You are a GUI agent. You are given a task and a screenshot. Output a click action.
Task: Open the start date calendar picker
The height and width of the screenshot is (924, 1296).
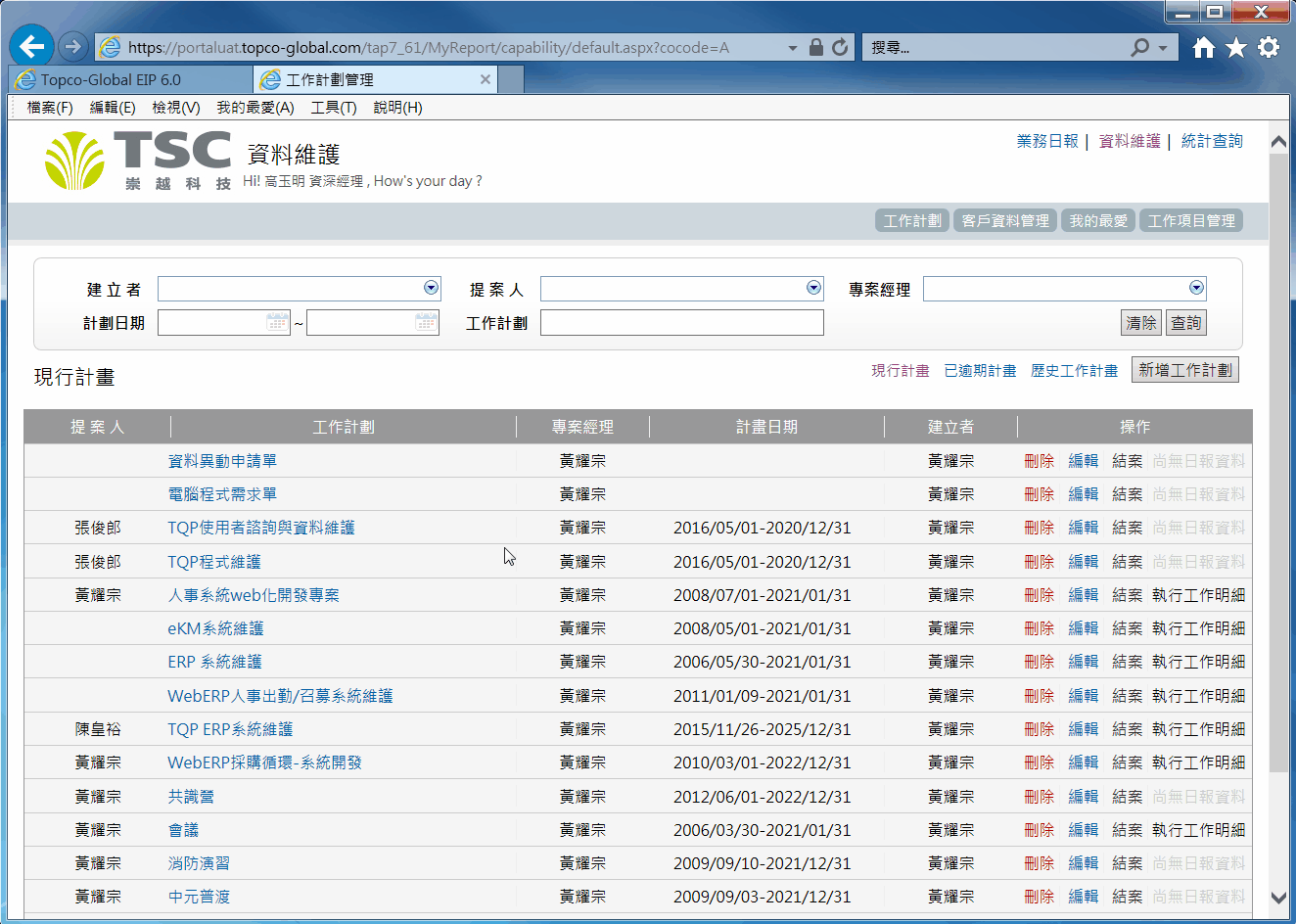point(278,322)
